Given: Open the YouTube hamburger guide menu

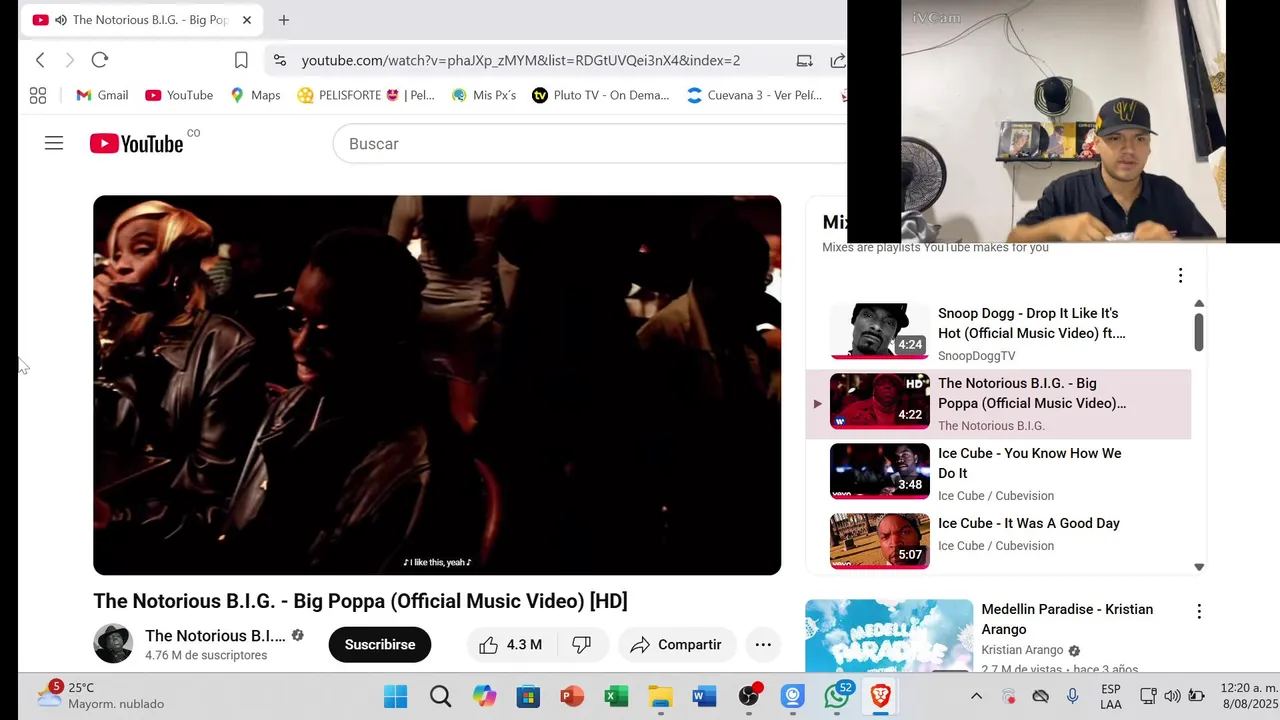Looking at the screenshot, I should (x=54, y=143).
